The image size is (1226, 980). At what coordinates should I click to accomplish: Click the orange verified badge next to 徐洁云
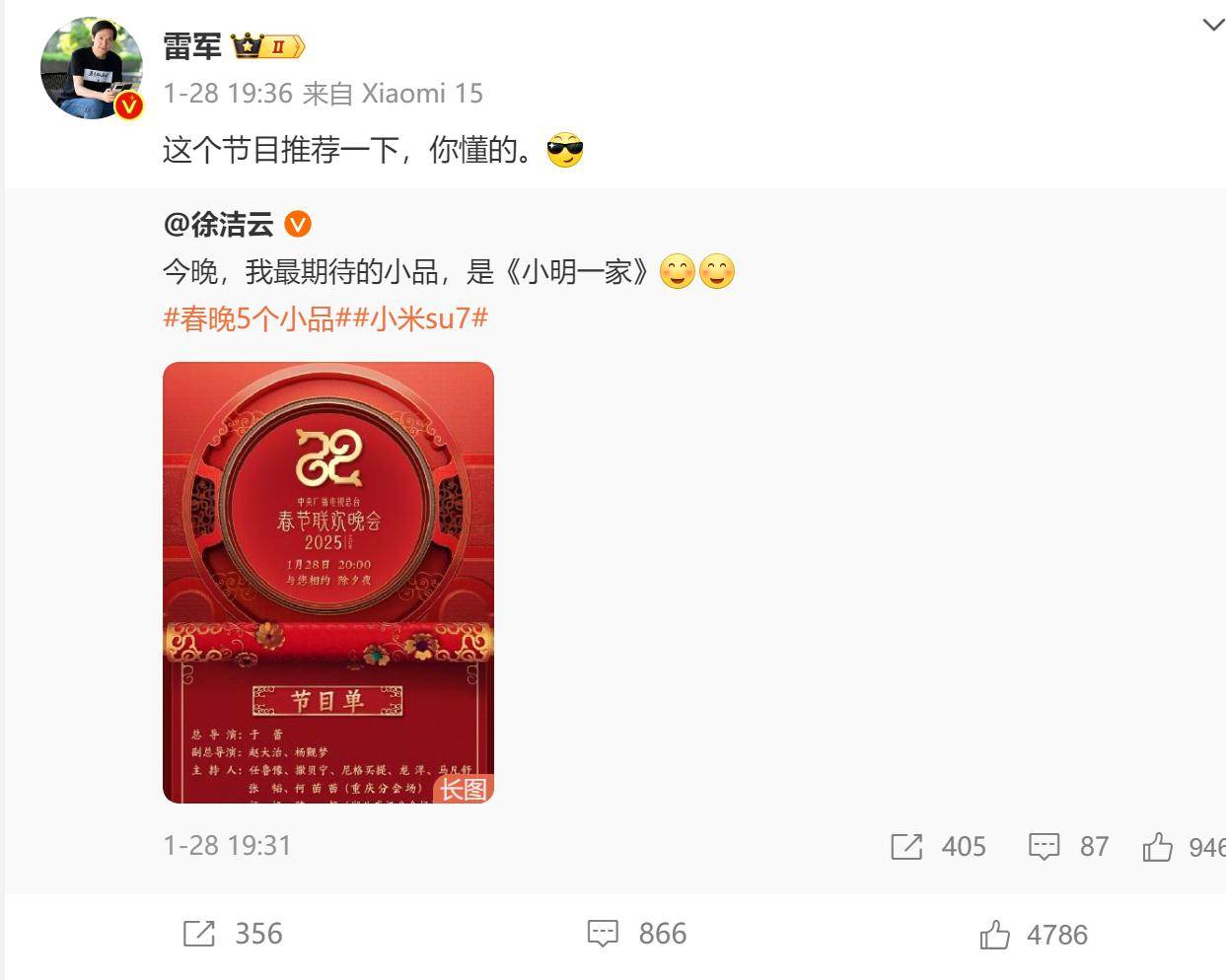298,225
